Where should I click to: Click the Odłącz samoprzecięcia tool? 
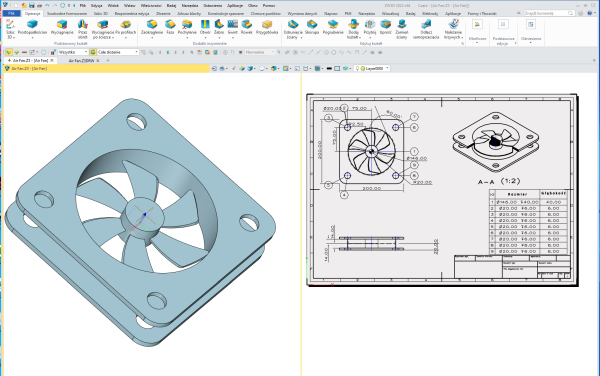pos(426,29)
